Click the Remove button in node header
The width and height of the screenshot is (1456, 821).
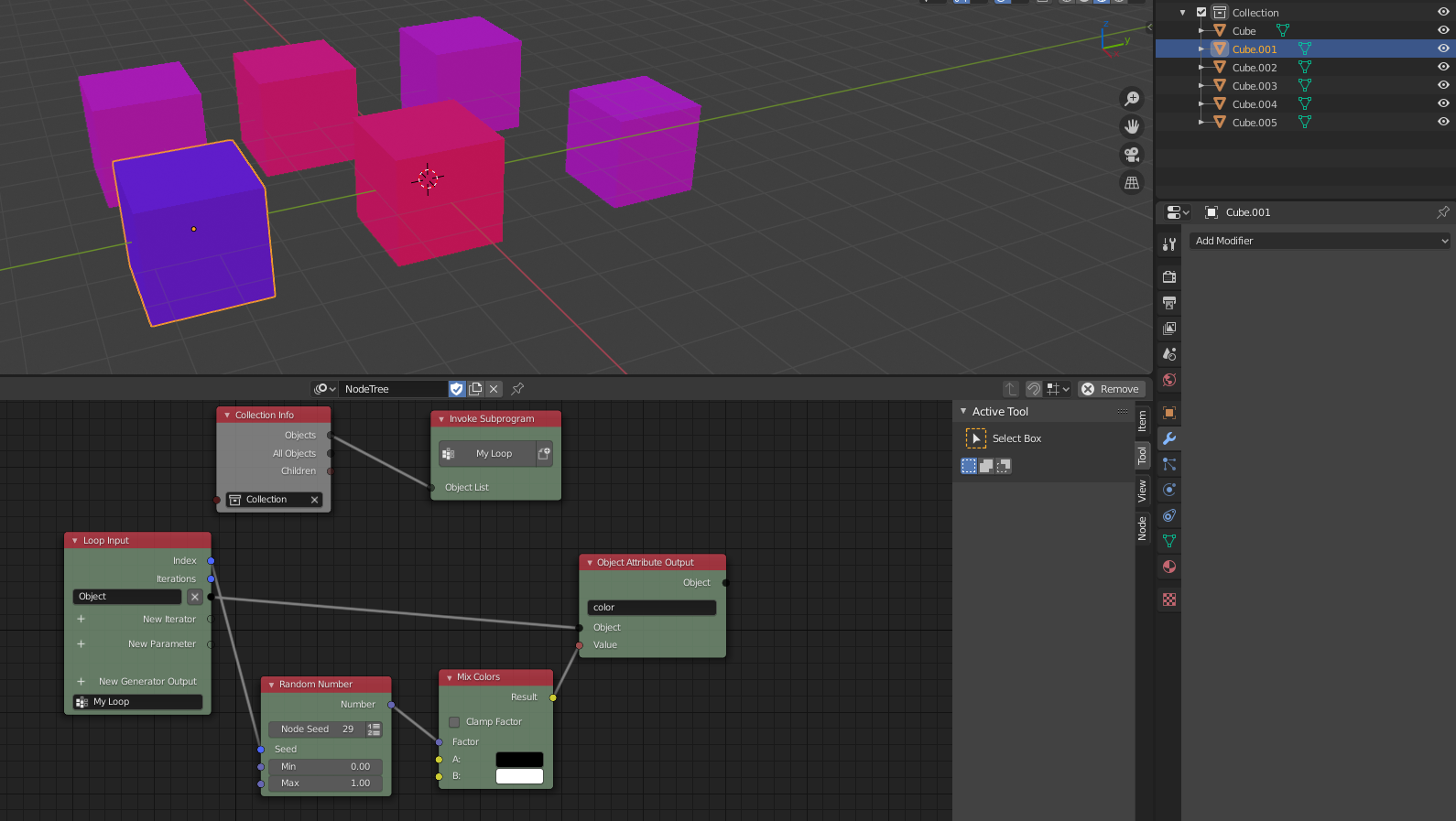click(x=1111, y=389)
